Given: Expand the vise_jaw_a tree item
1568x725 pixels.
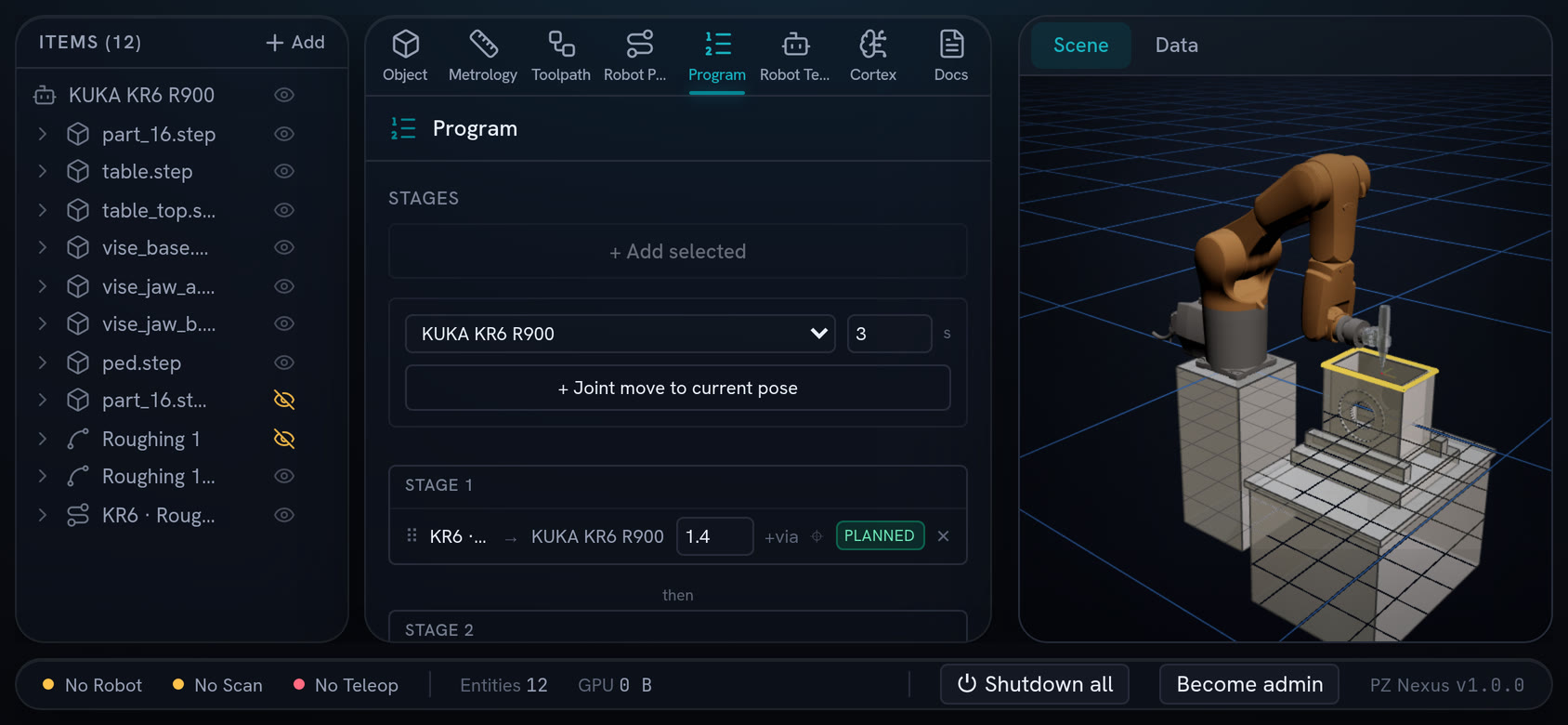Looking at the screenshot, I should 43,286.
